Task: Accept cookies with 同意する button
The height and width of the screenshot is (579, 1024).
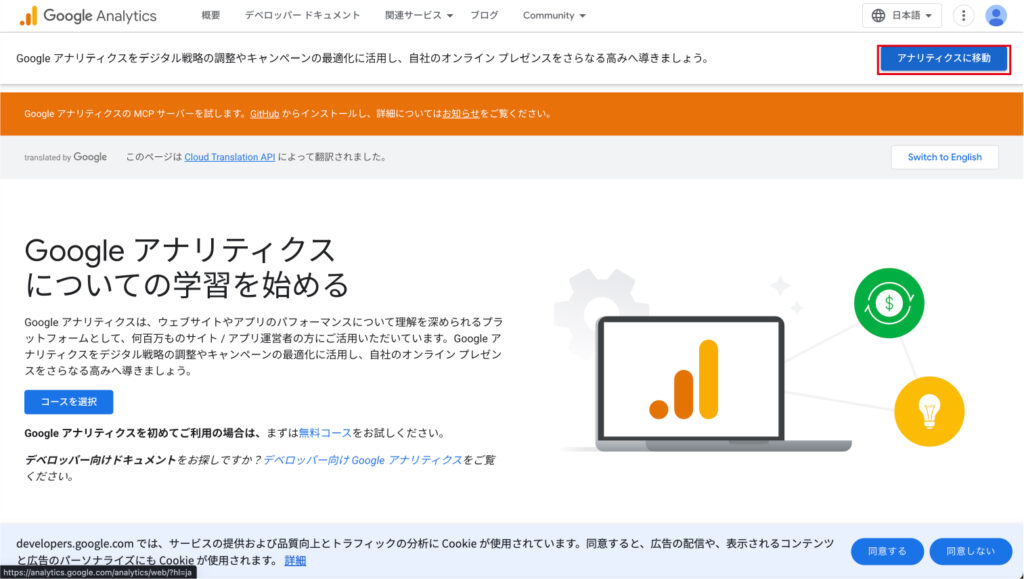Action: (886, 551)
